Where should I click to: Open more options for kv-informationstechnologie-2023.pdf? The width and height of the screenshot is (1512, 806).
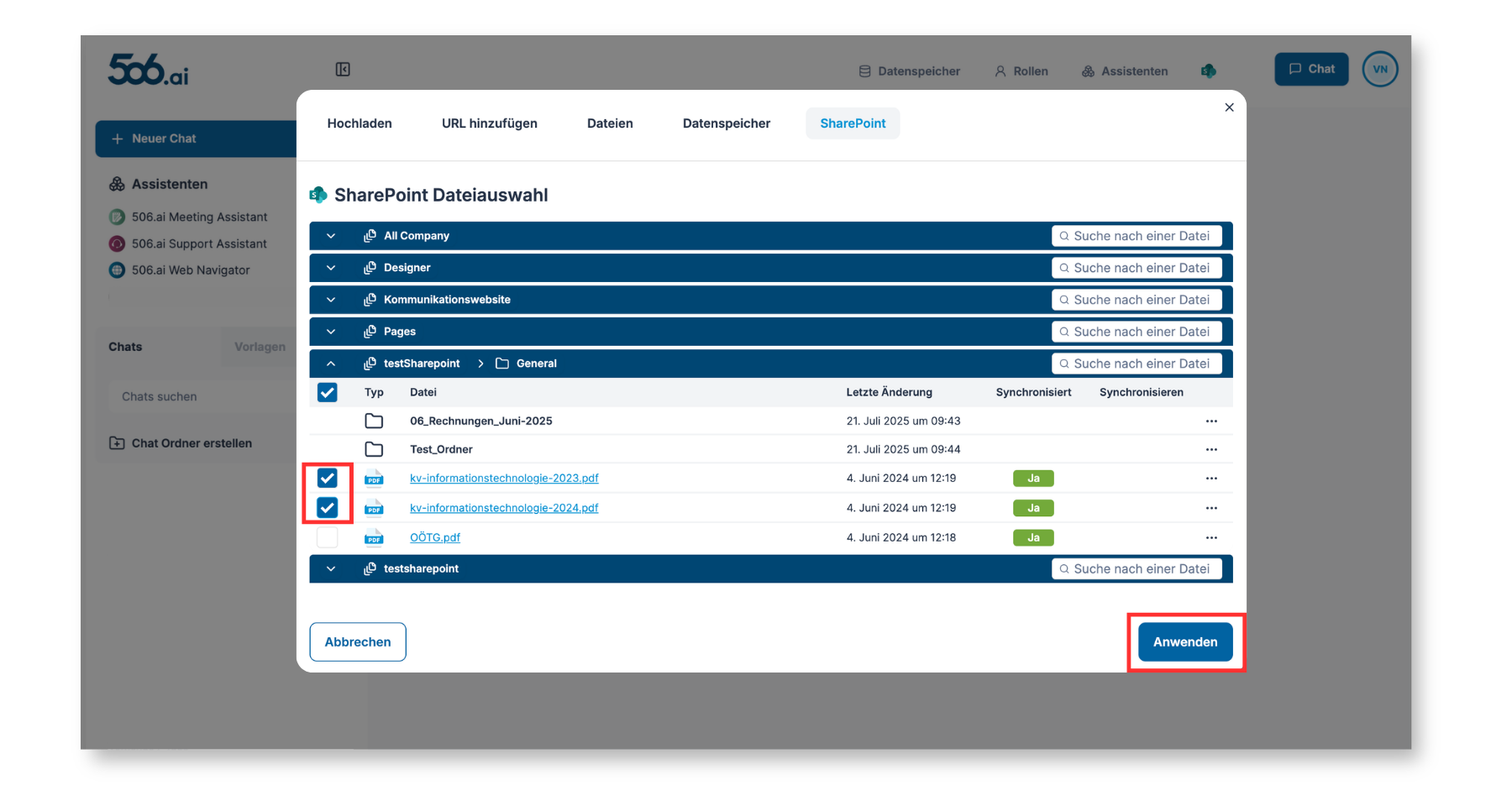(1211, 478)
